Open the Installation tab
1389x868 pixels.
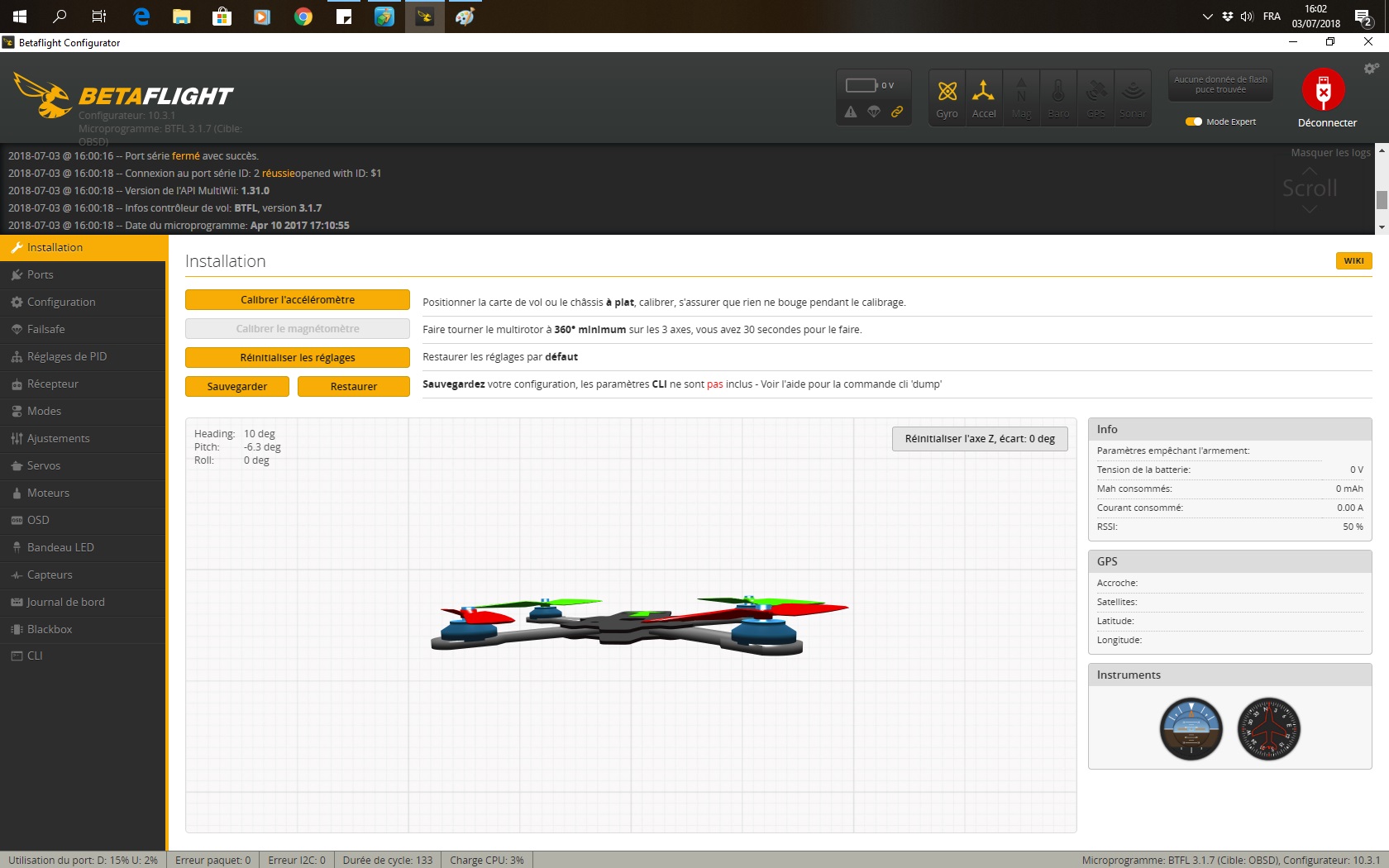(83, 247)
